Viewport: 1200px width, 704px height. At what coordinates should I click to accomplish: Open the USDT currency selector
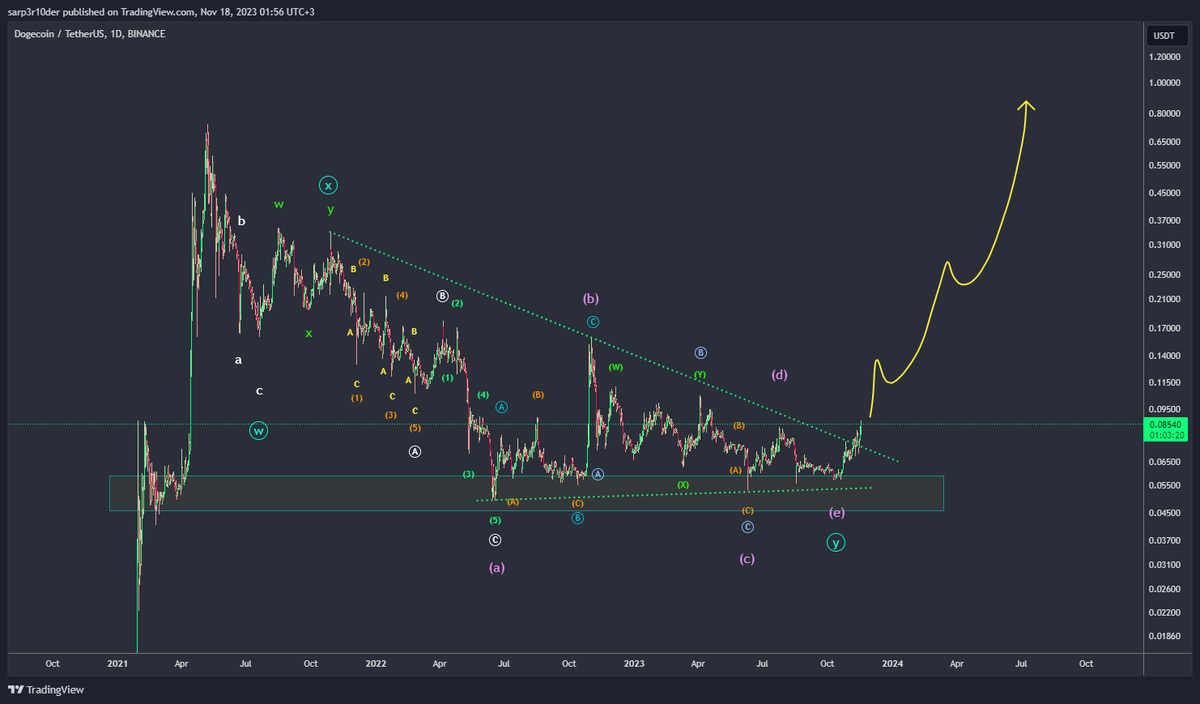coord(1164,35)
